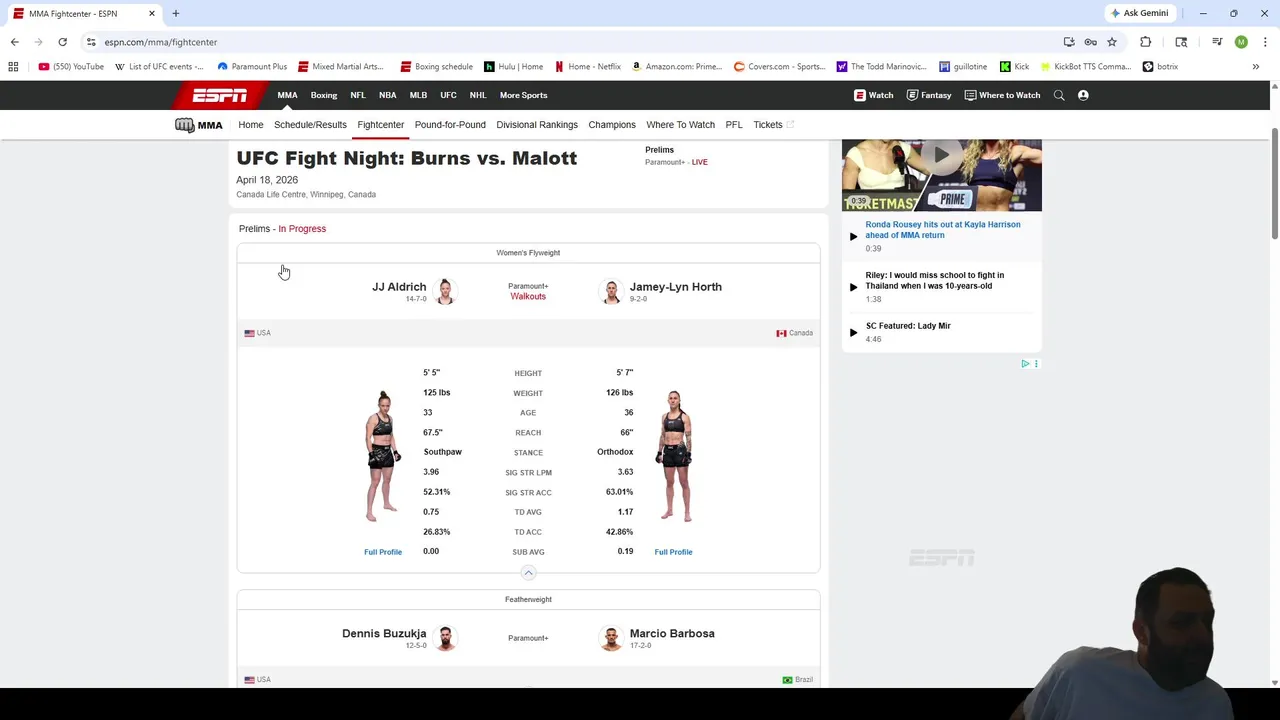The height and width of the screenshot is (720, 1280).
Task: Open the NHL tab in ESPN nav
Action: coord(478,95)
